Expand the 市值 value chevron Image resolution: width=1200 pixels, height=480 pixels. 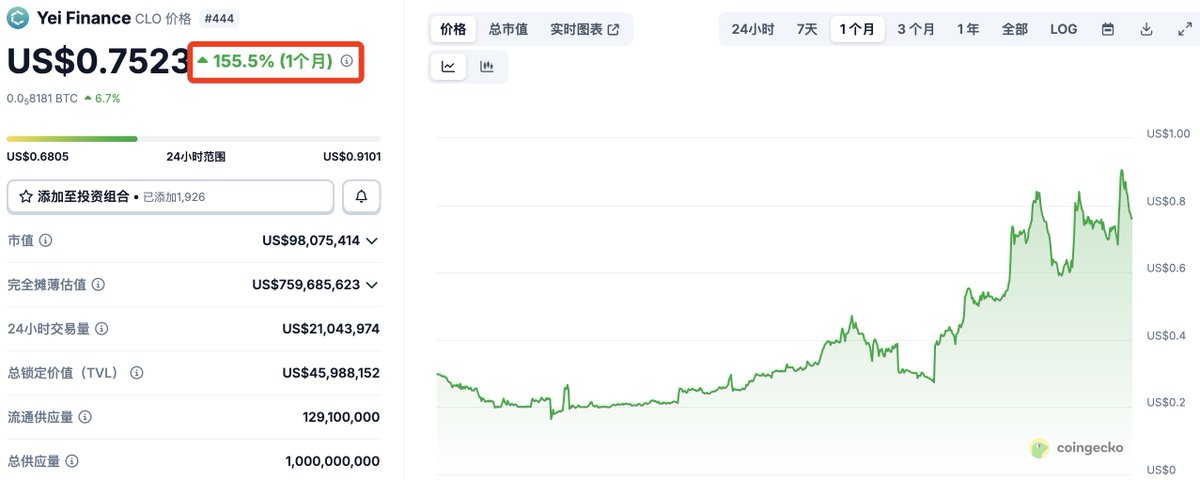pos(372,241)
